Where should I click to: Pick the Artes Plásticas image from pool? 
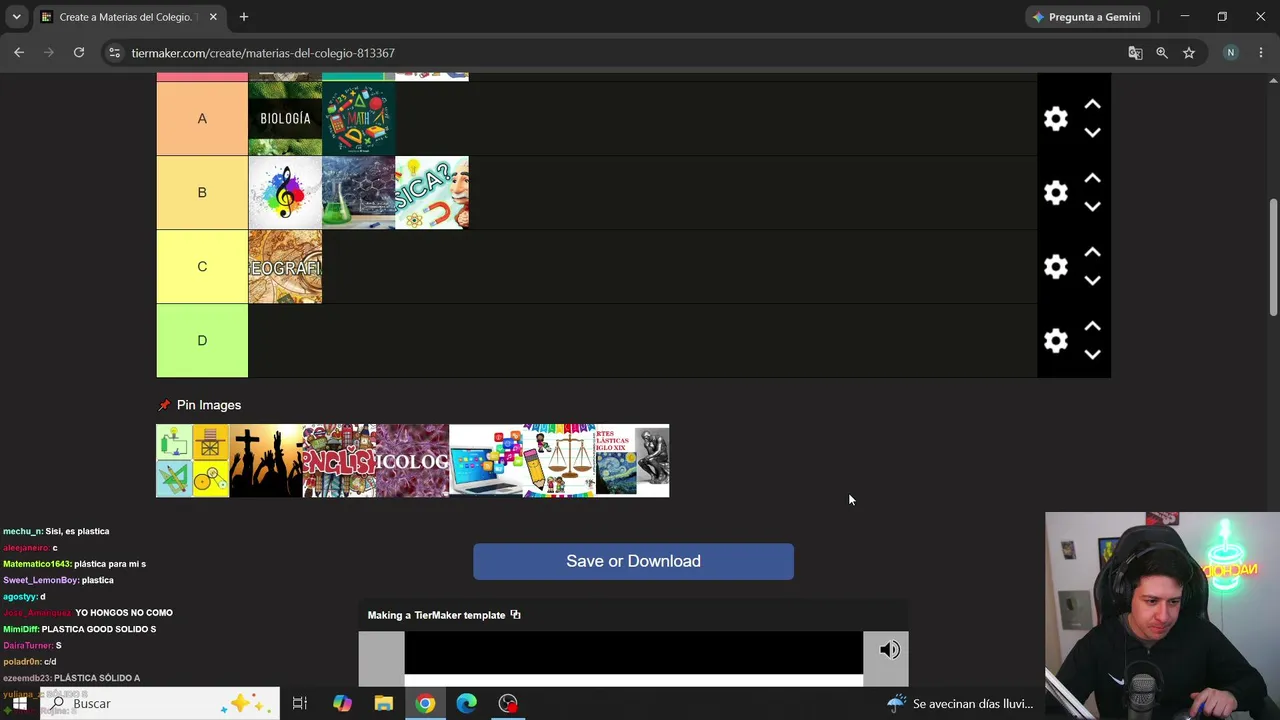pyautogui.click(x=632, y=461)
